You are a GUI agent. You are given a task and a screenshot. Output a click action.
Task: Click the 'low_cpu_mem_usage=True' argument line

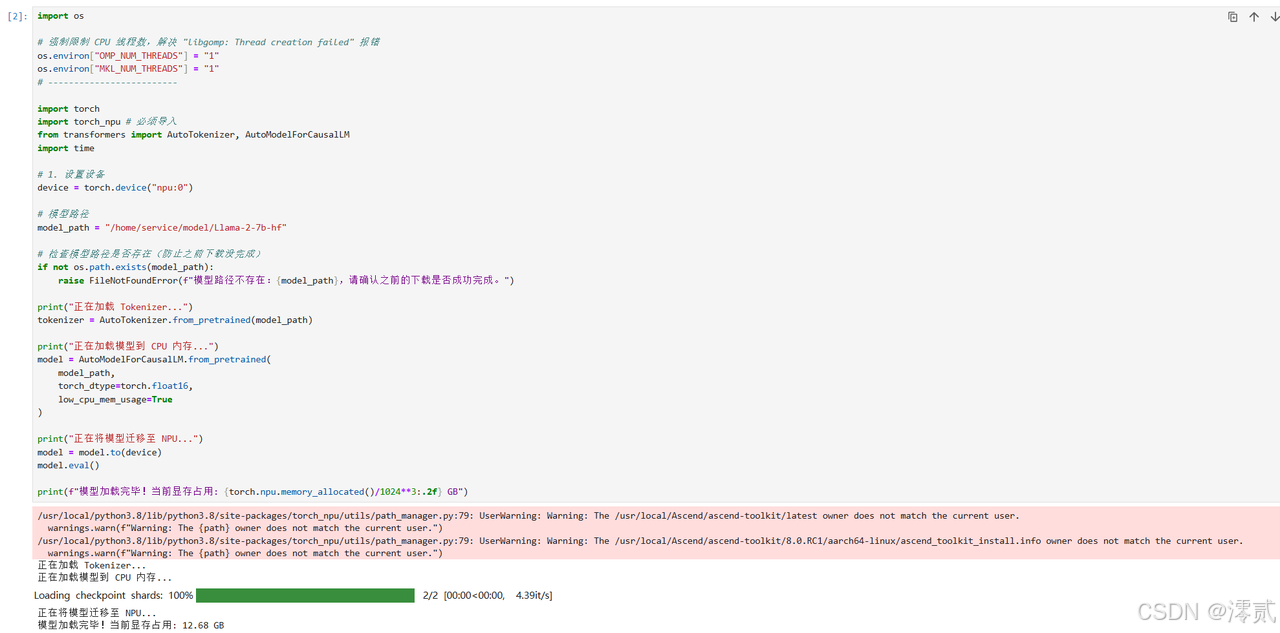(x=115, y=399)
